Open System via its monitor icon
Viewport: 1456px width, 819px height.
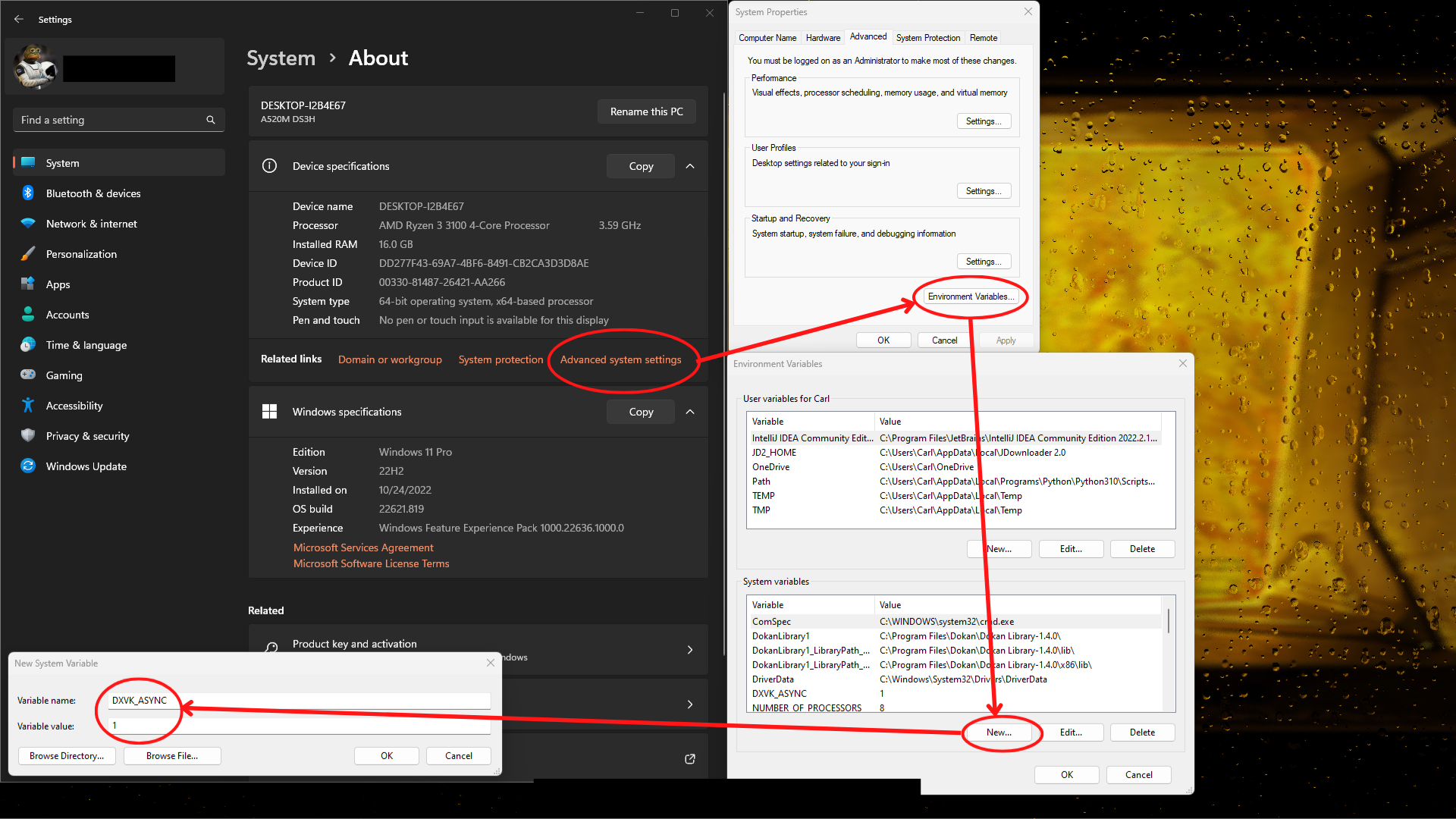[28, 163]
